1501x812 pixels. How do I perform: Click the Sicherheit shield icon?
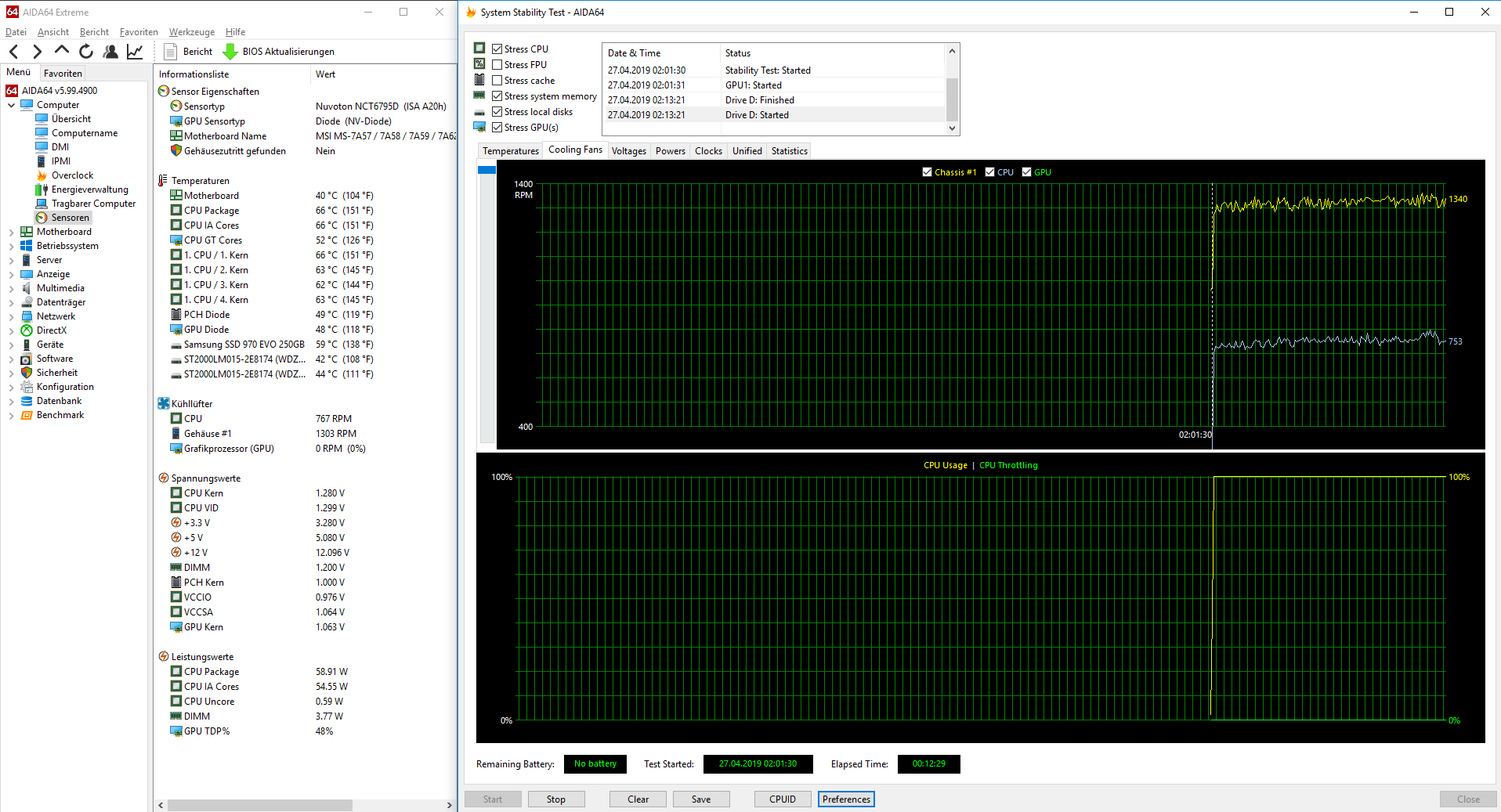click(x=27, y=373)
